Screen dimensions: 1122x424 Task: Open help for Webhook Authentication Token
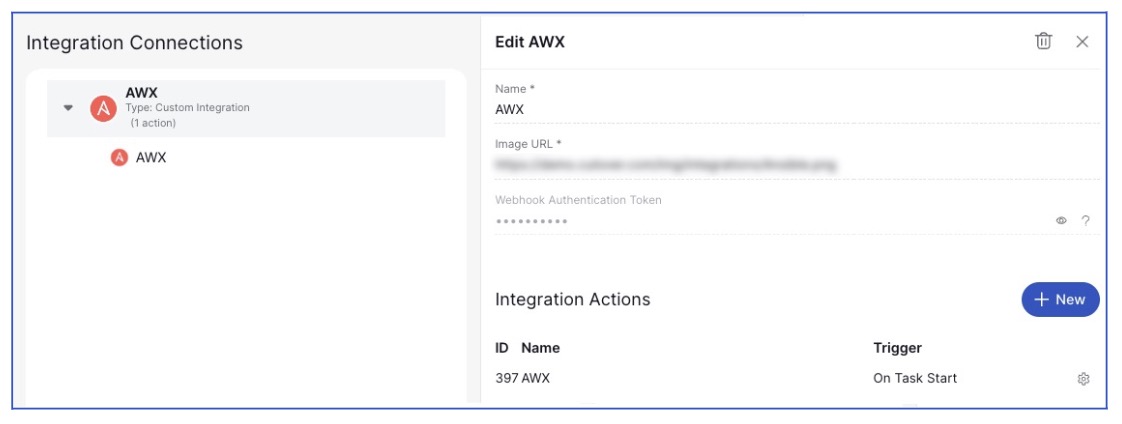point(1086,221)
